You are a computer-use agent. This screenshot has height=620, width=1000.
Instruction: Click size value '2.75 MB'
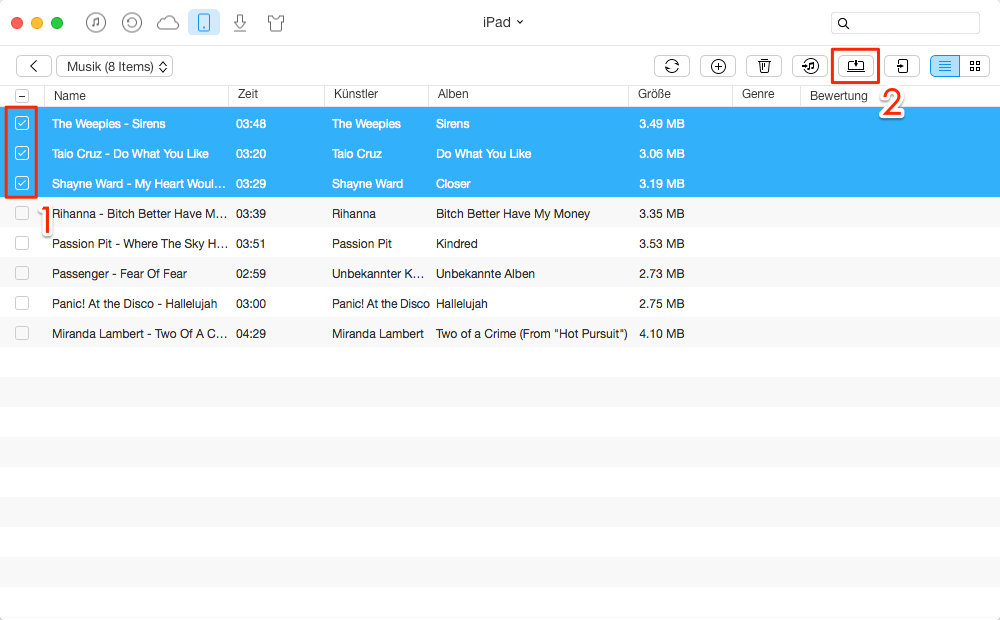pos(661,304)
